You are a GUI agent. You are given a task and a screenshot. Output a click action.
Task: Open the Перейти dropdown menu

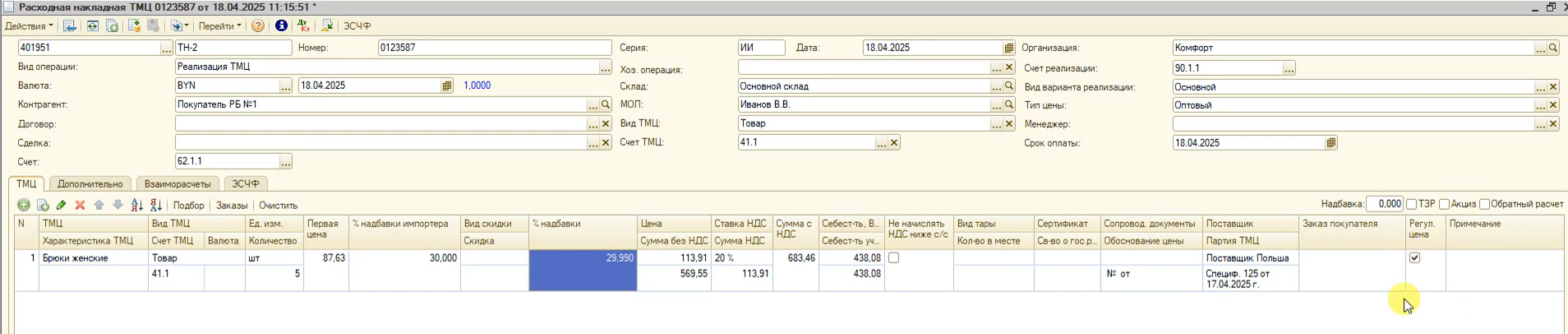click(x=219, y=26)
